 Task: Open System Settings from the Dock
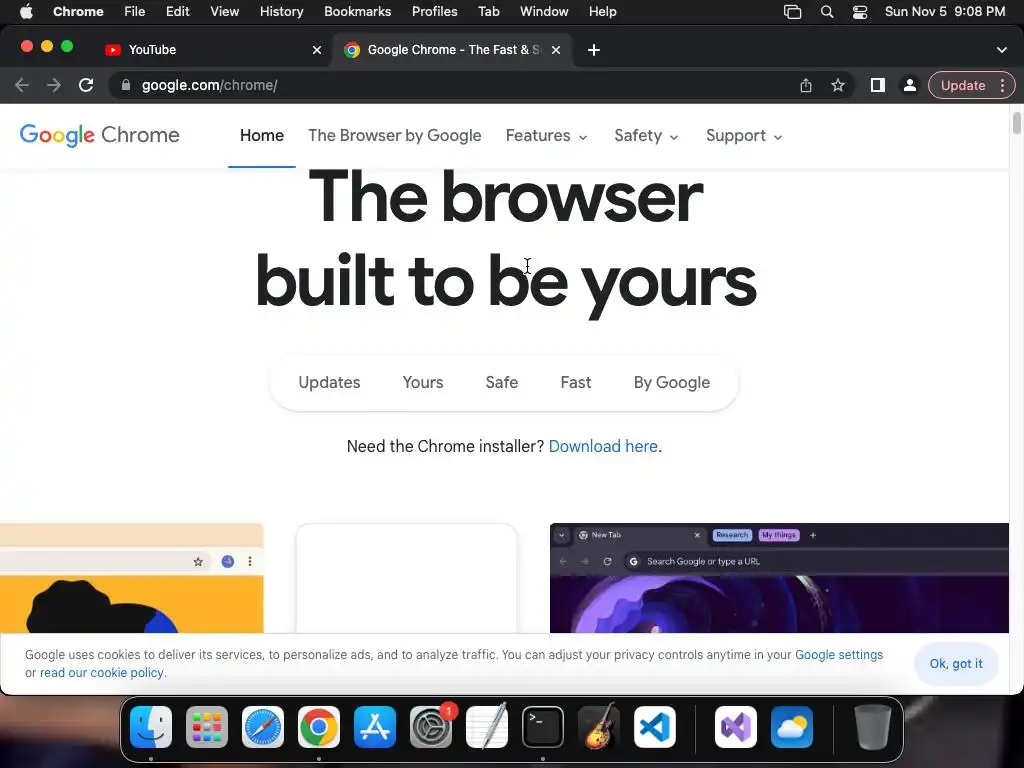coord(431,727)
